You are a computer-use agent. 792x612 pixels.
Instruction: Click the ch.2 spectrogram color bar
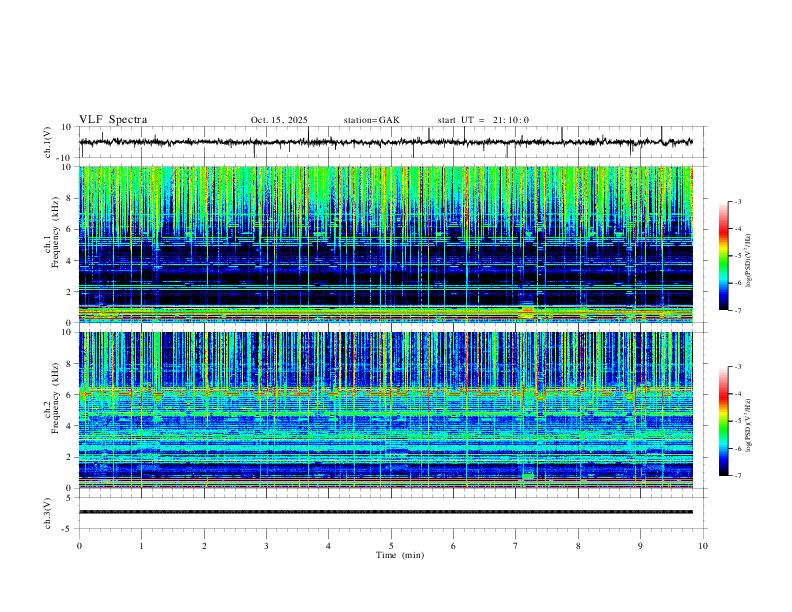pyautogui.click(x=723, y=421)
